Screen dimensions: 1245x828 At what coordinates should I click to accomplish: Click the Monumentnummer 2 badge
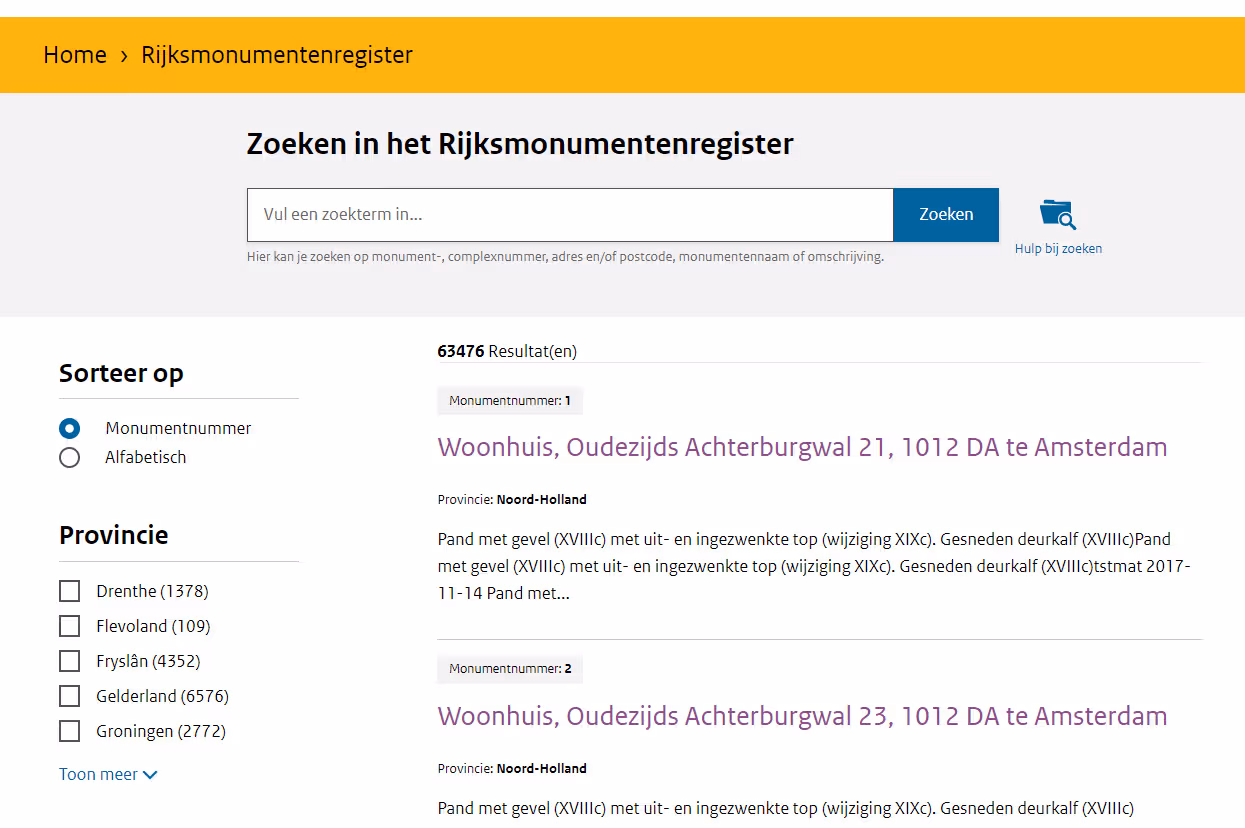pos(510,669)
